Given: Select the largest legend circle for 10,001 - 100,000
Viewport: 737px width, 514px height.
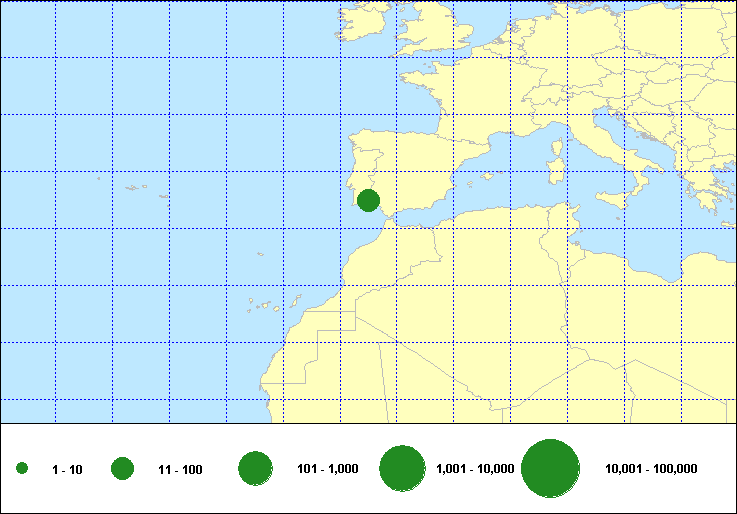Looking at the screenshot, I should click(551, 468).
